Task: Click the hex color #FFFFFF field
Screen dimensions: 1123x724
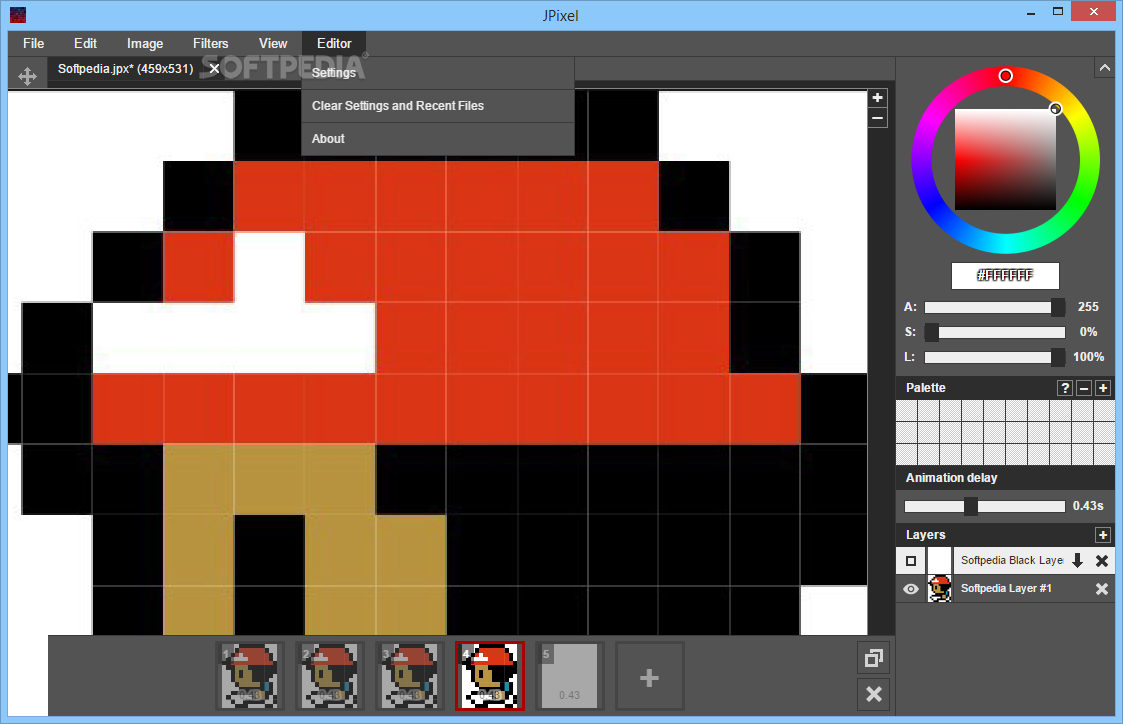Action: (1005, 276)
